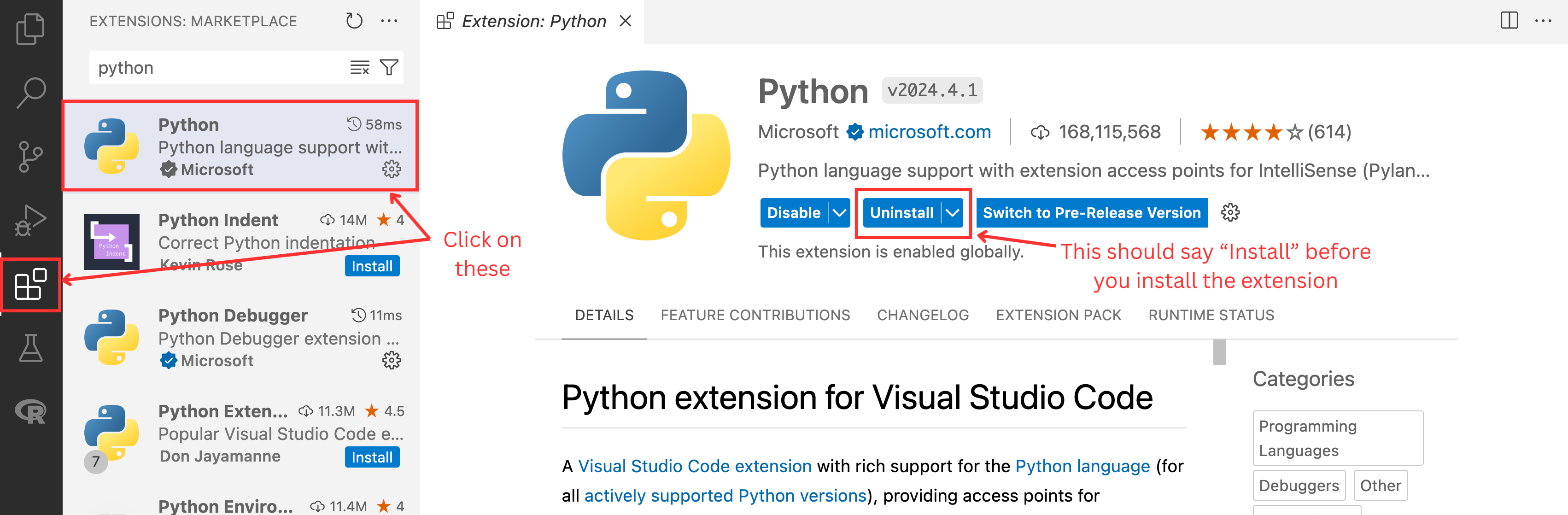
Task: Click the Programming Languages category tag
Action: tap(1337, 438)
